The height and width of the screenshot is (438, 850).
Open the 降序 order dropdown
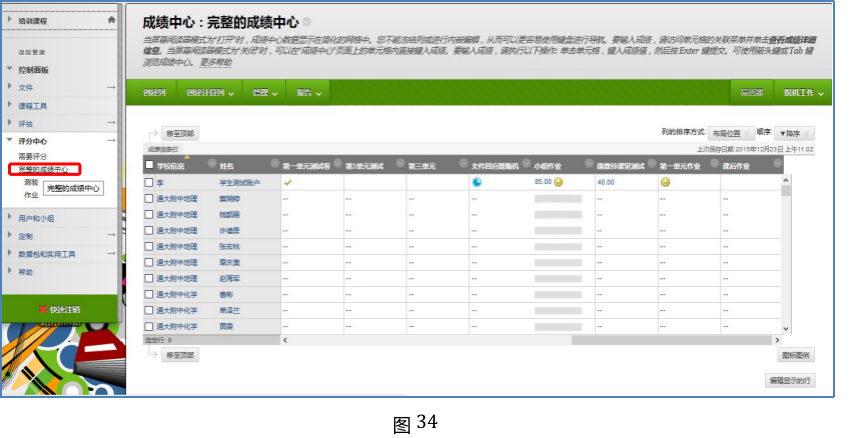tap(794, 133)
